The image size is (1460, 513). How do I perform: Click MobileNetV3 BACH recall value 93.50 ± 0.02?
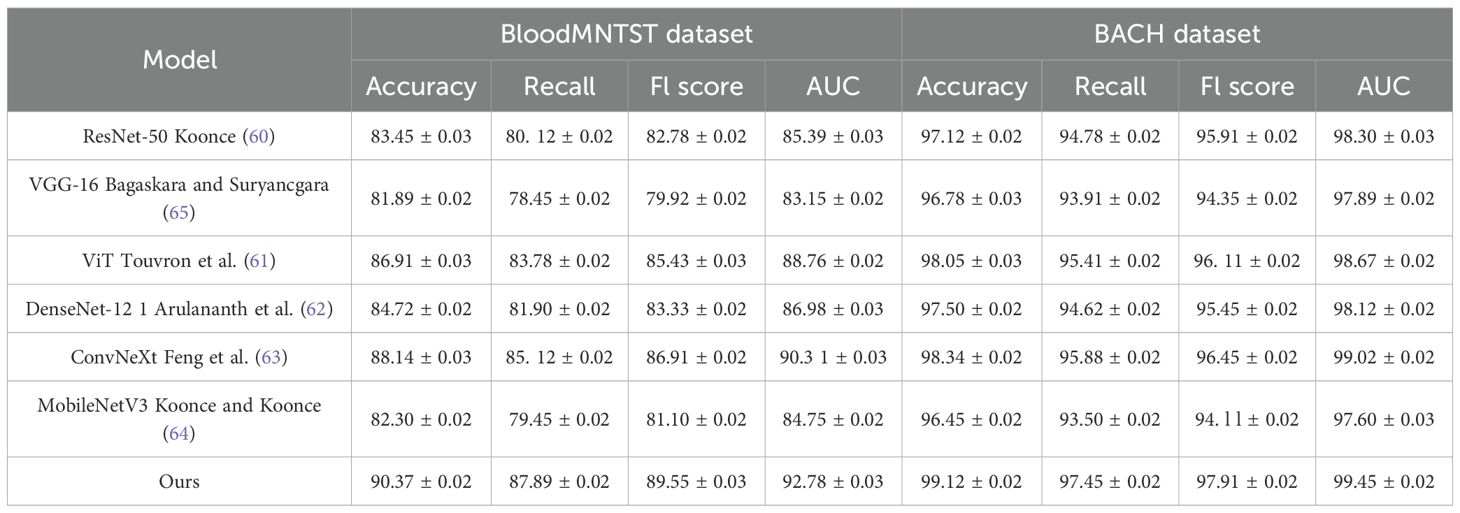[x=1110, y=420]
